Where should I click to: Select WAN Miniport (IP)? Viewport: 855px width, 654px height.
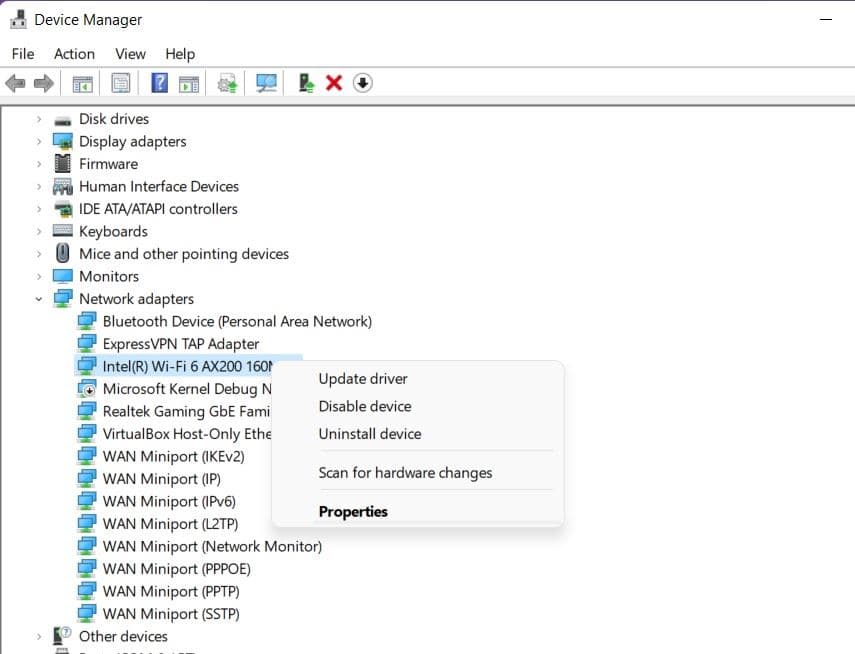pyautogui.click(x=162, y=479)
